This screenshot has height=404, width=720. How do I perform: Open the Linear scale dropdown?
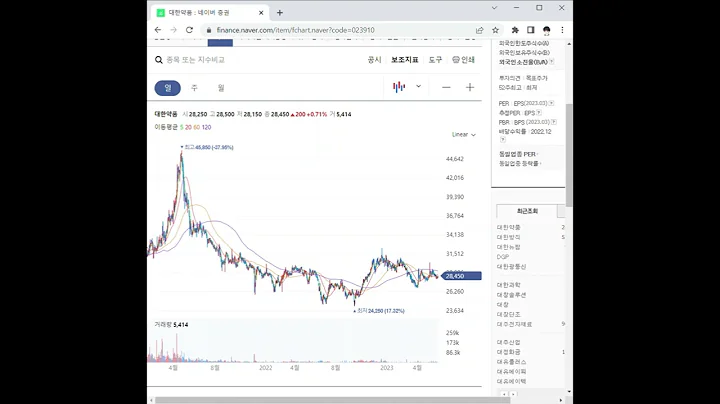(463, 135)
